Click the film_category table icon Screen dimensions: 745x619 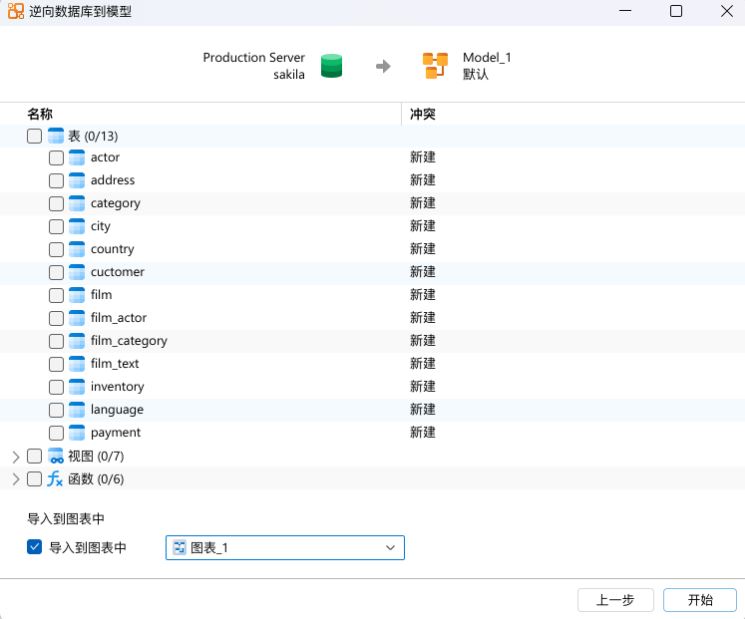point(76,341)
